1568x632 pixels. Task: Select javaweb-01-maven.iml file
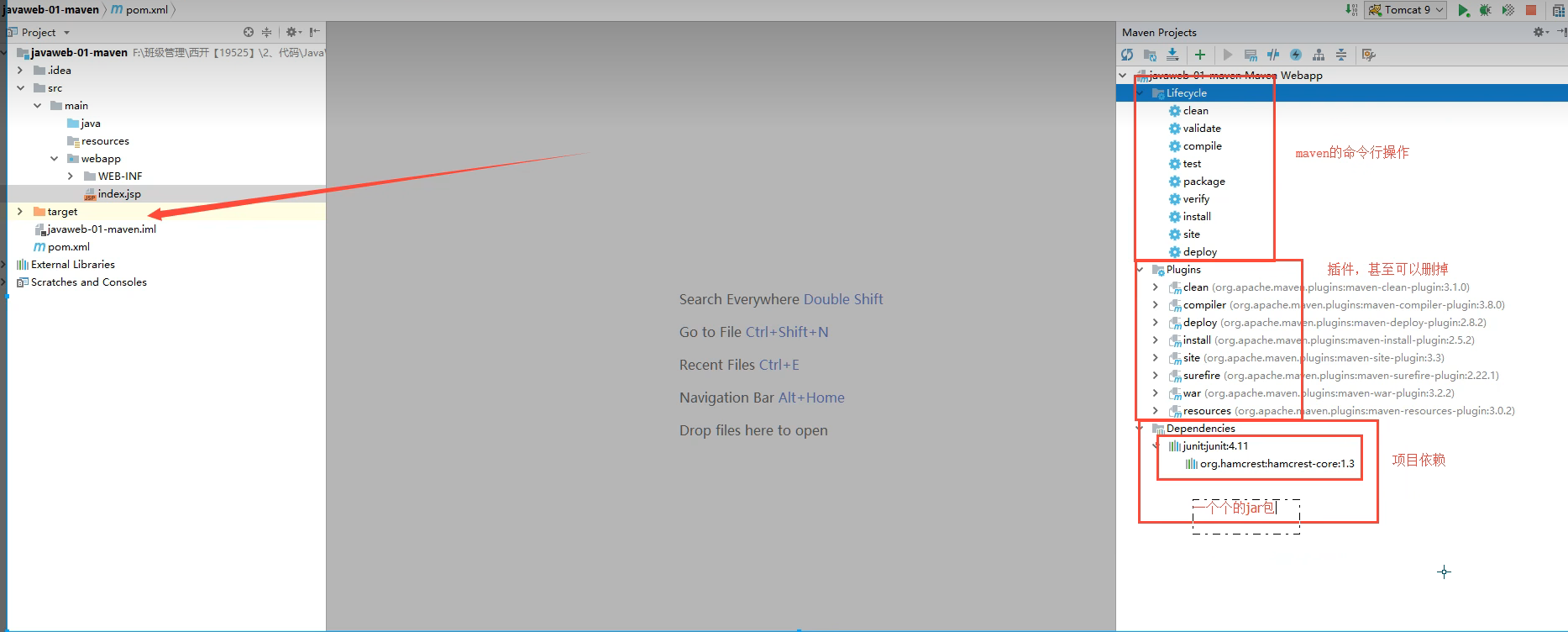coord(95,229)
